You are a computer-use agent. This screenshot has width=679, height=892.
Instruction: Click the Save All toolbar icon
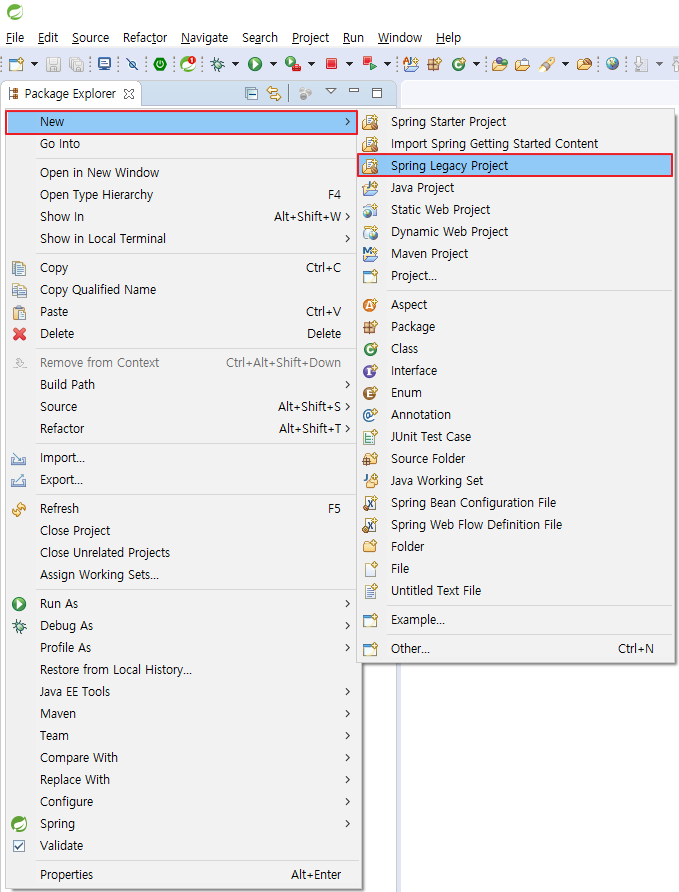[x=76, y=64]
